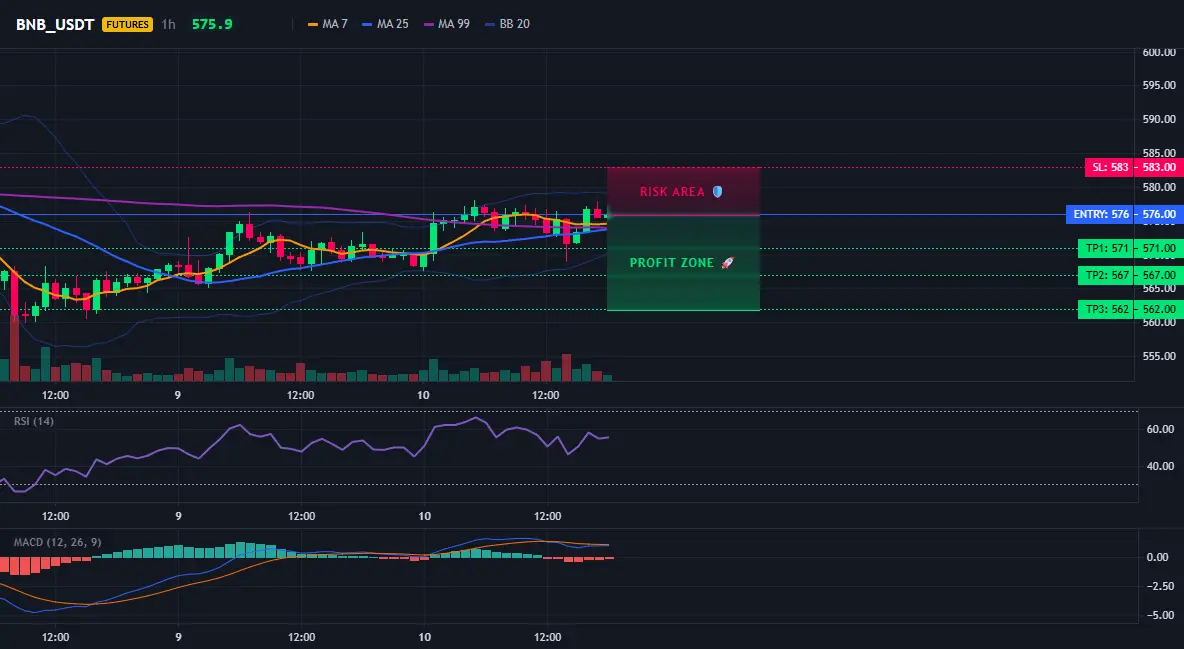Click date label 10 on RSI time axis

424,516
